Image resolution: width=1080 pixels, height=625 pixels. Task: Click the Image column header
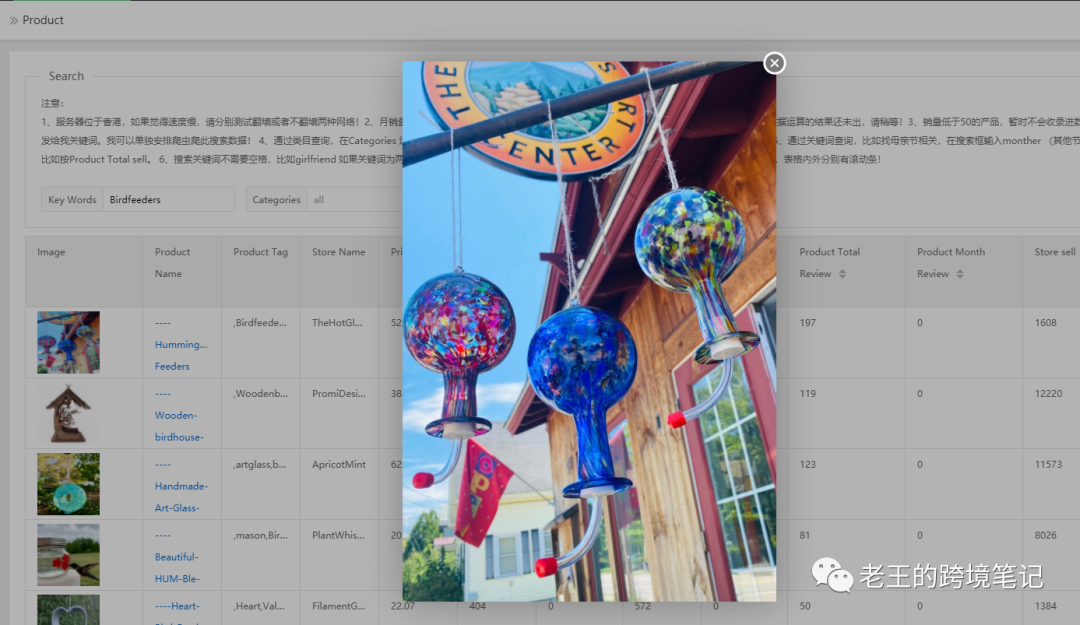point(51,252)
